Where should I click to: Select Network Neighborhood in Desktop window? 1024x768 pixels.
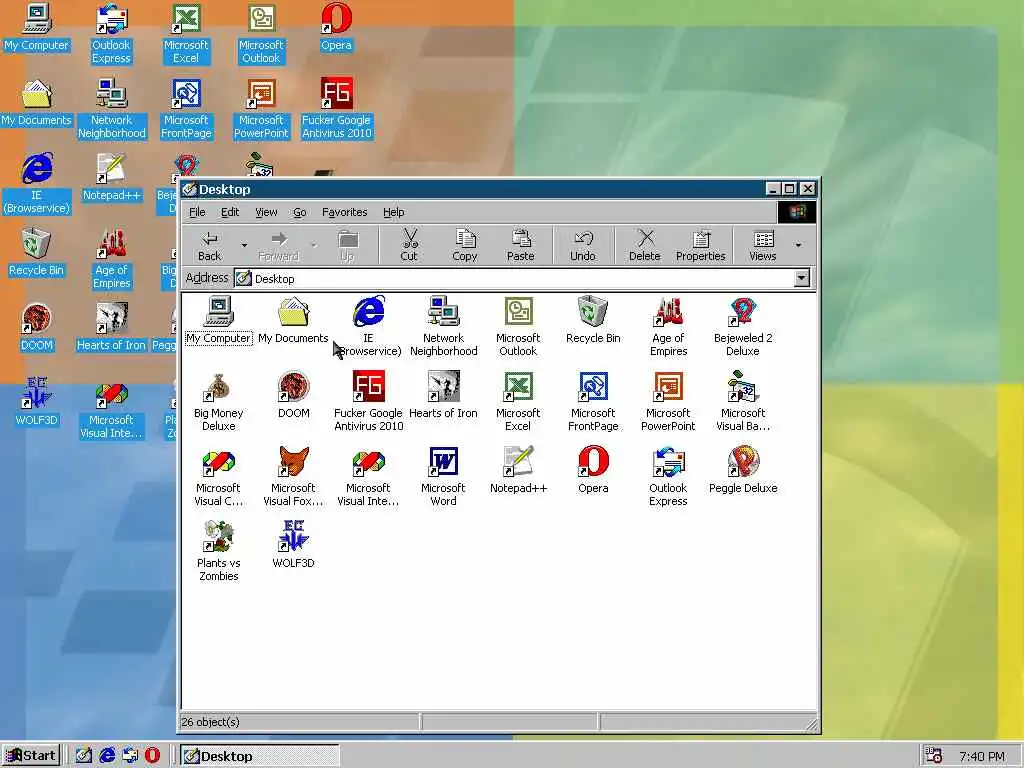tap(443, 327)
